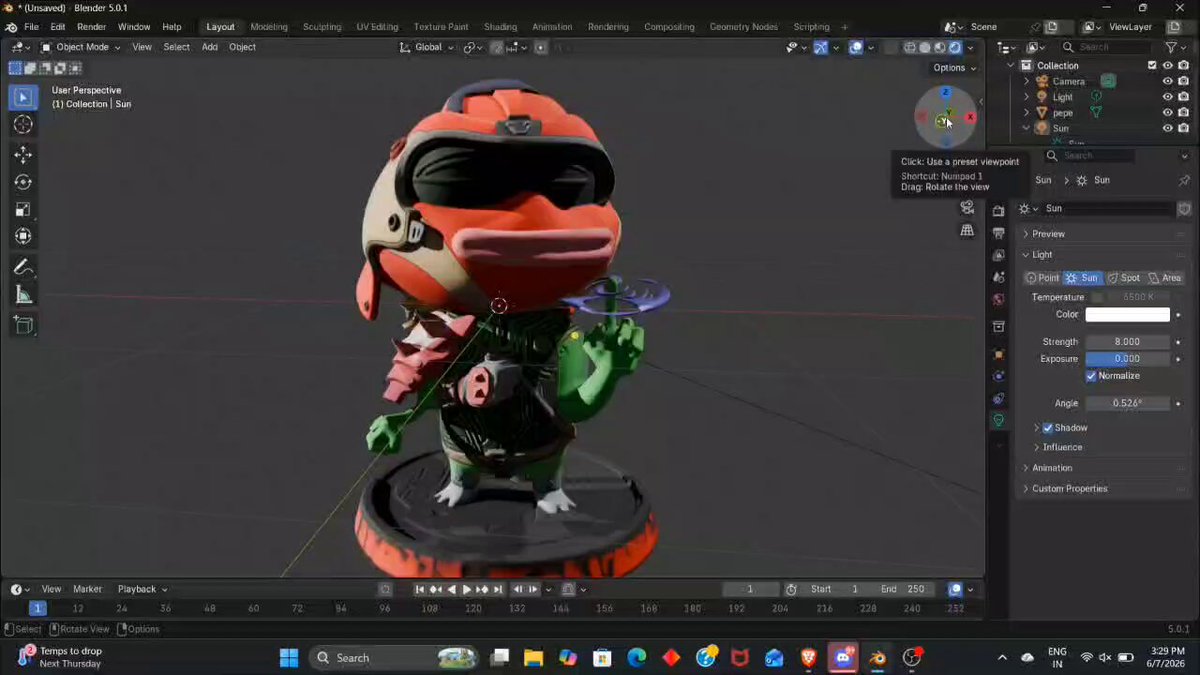Activate the Transform tool
Screen dimensions: 1200x675
pyautogui.click(x=23, y=236)
